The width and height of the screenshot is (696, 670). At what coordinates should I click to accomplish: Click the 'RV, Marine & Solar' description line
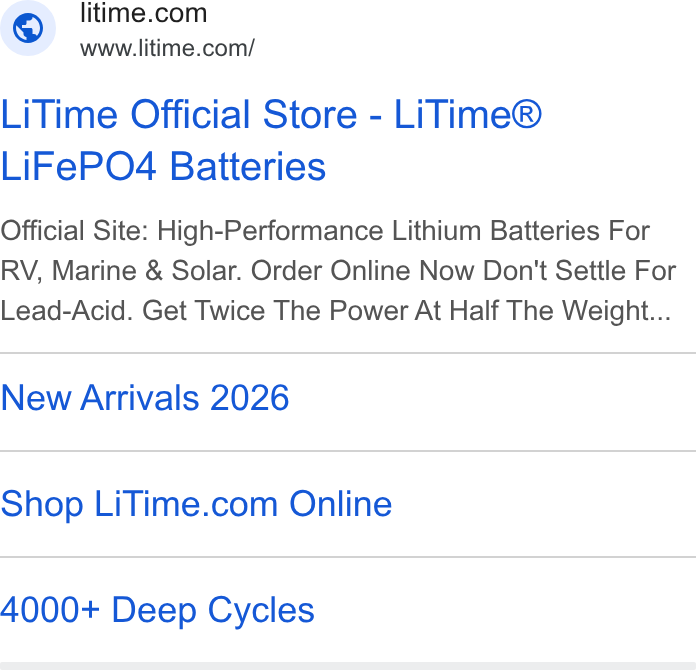(x=338, y=270)
